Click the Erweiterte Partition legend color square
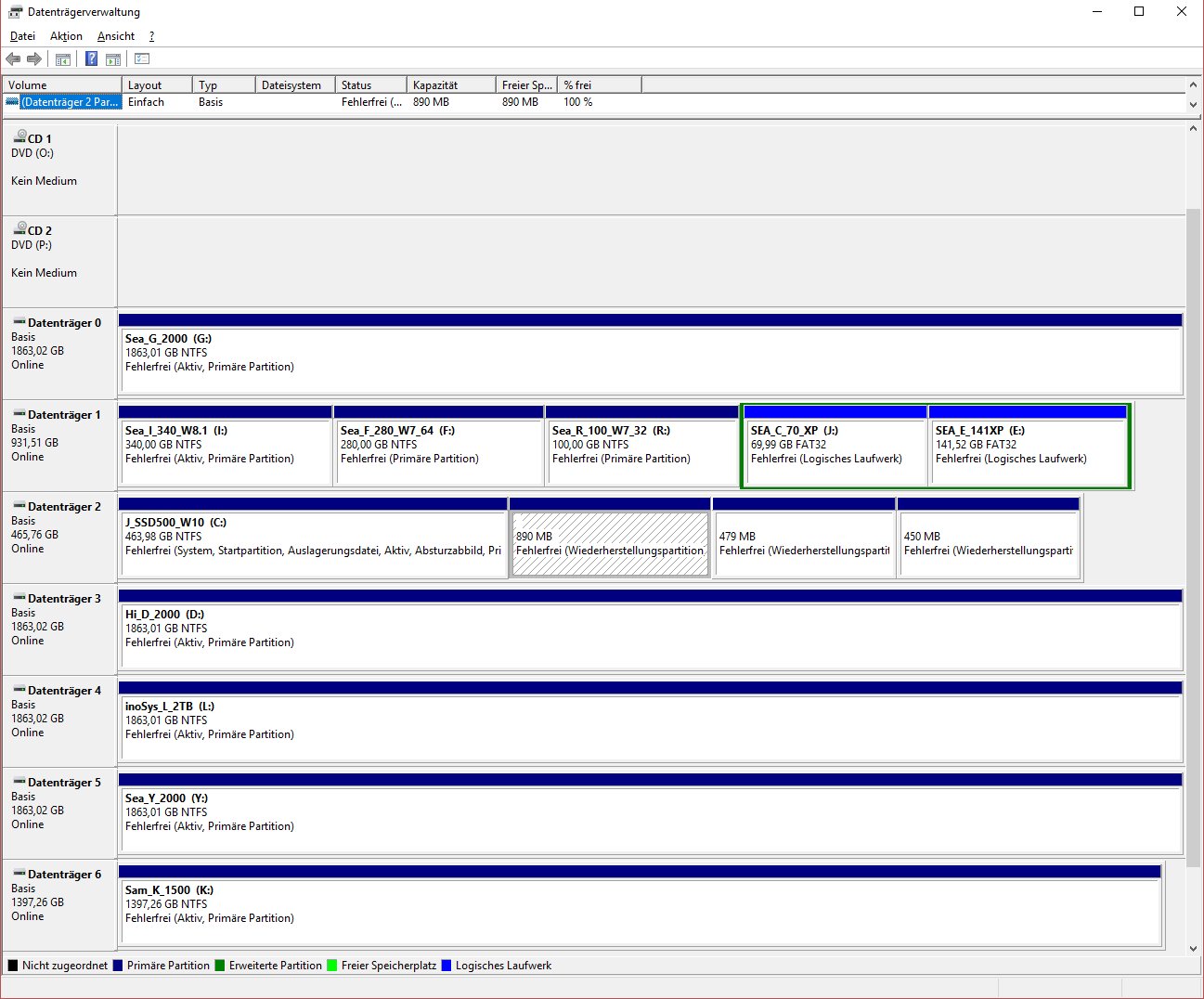 tap(220, 966)
